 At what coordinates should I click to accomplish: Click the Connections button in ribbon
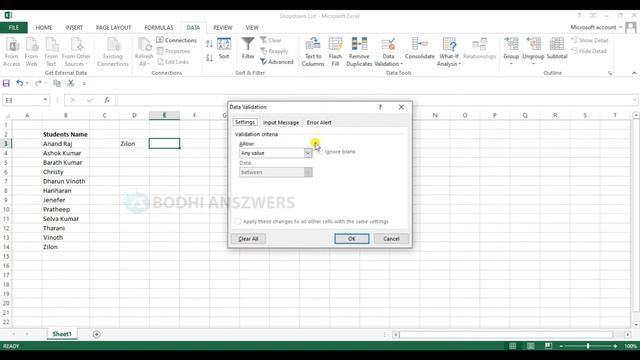coord(176,40)
